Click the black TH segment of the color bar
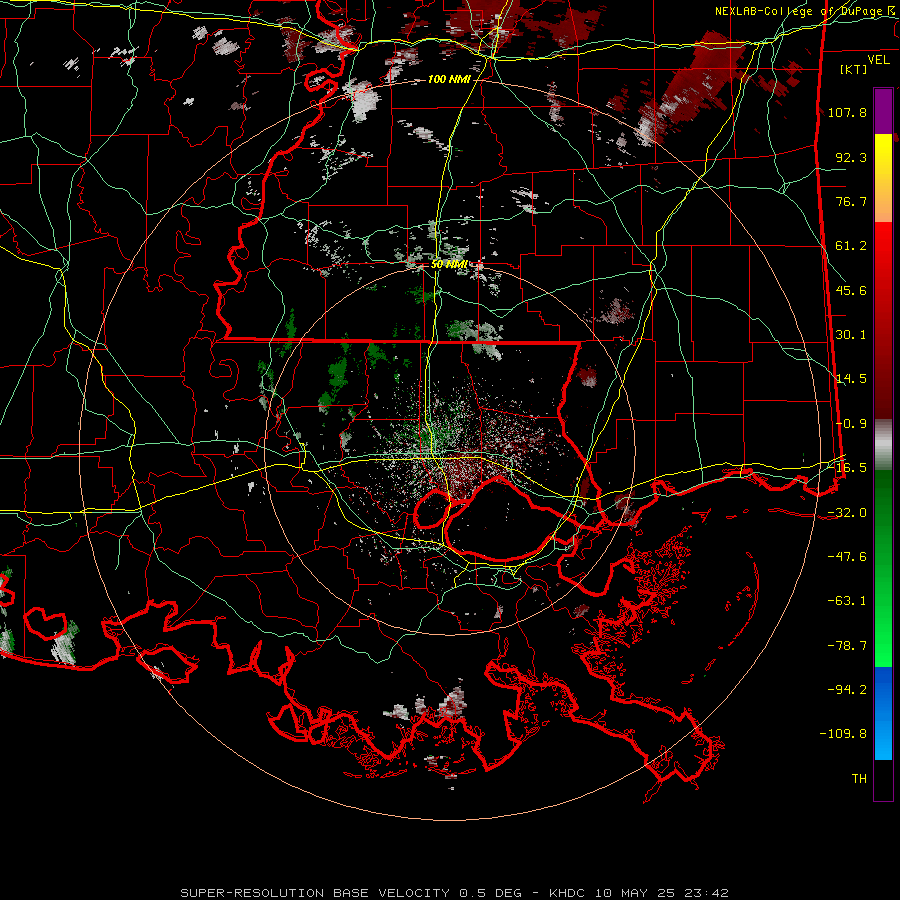 click(883, 779)
